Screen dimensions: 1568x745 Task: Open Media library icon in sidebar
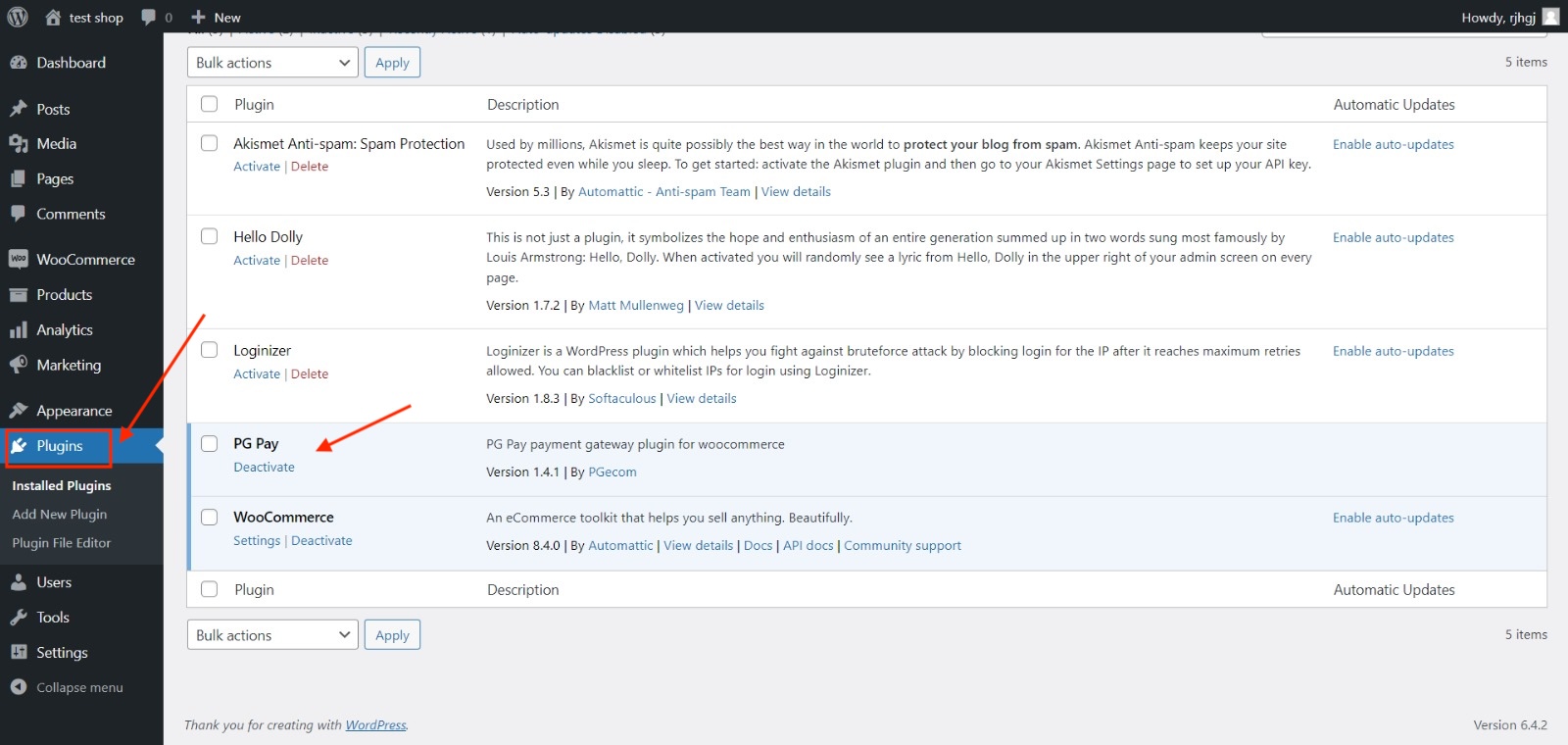click(18, 144)
